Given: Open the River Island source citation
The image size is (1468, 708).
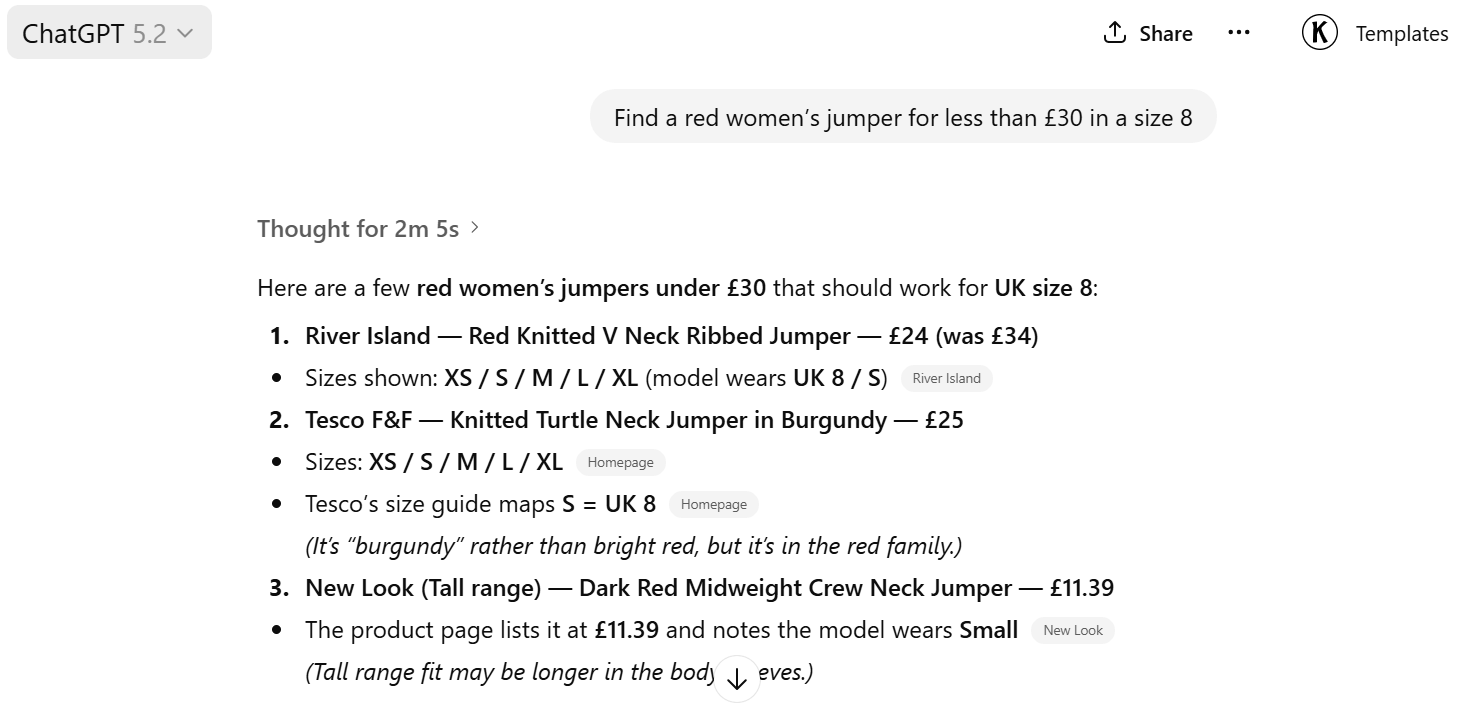Looking at the screenshot, I should (946, 378).
